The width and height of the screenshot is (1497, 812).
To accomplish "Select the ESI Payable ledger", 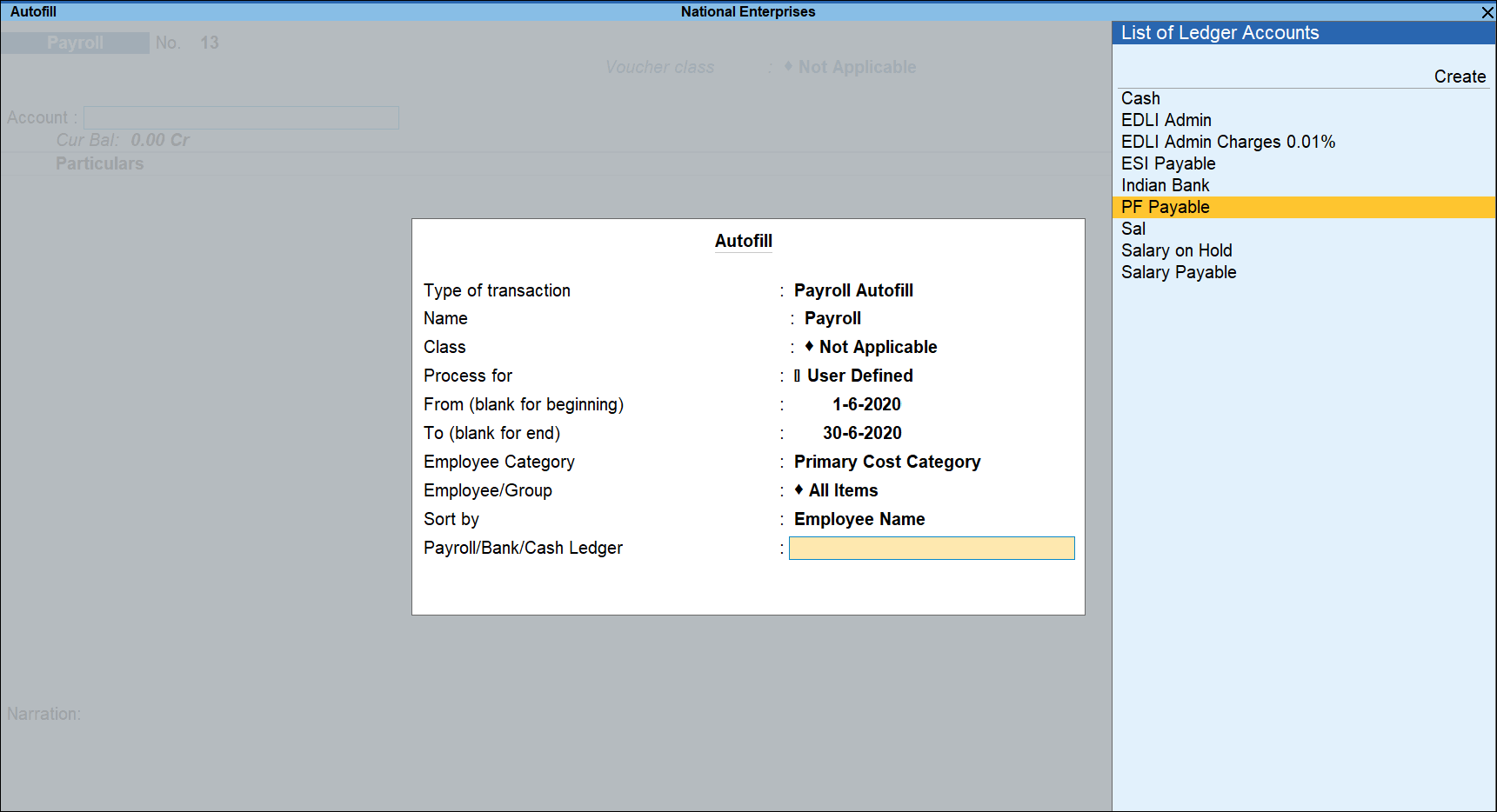I will coord(1168,163).
